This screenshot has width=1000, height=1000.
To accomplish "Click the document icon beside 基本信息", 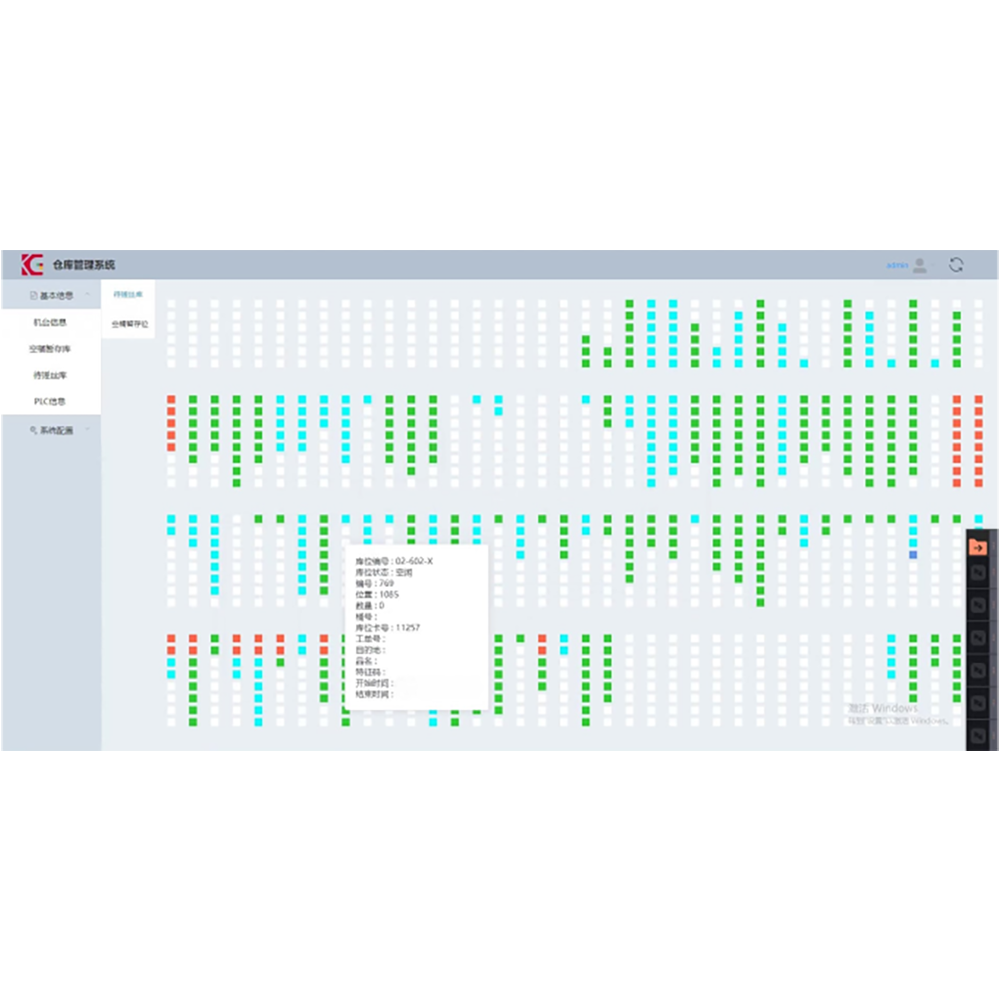I will [x=33, y=296].
